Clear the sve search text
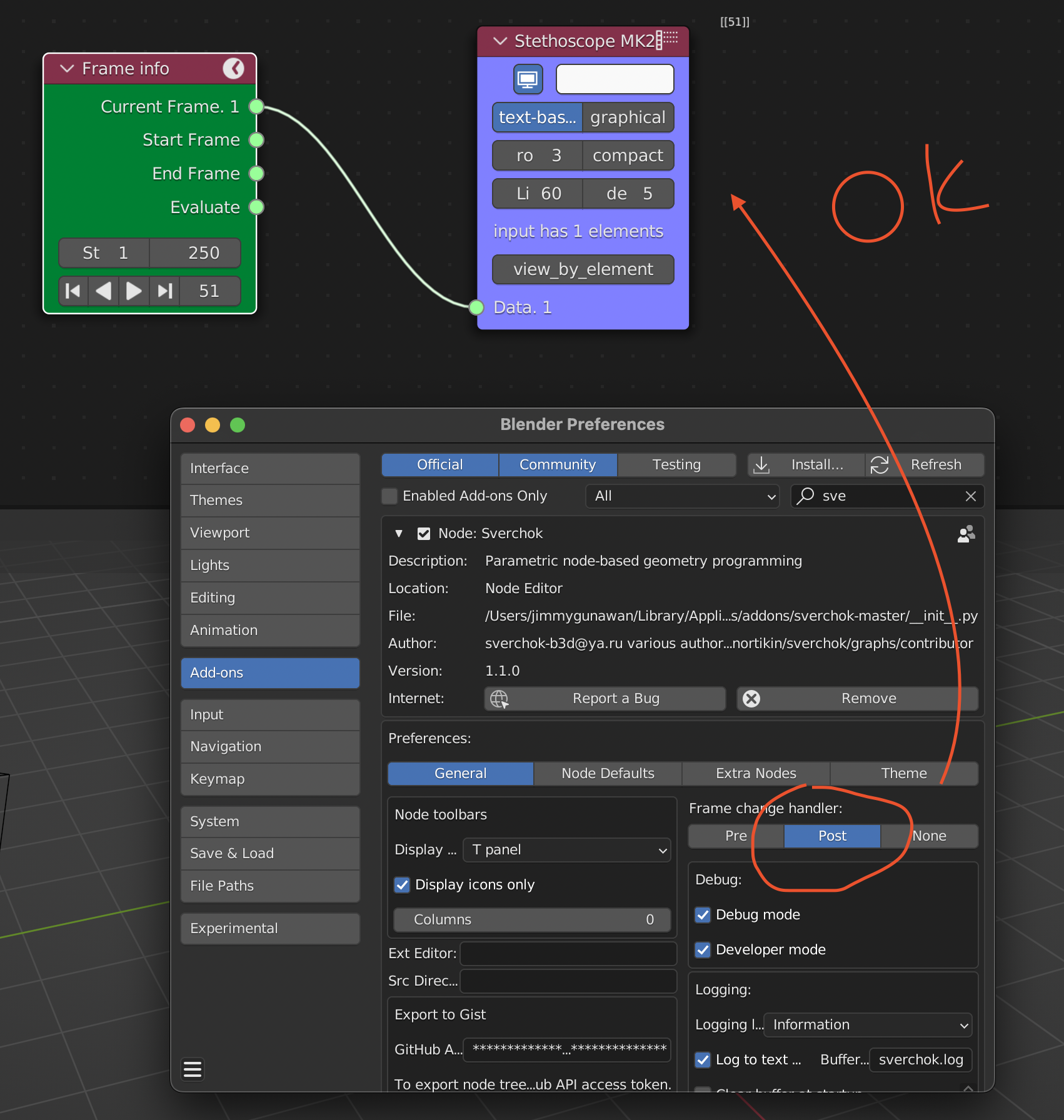 point(971,496)
